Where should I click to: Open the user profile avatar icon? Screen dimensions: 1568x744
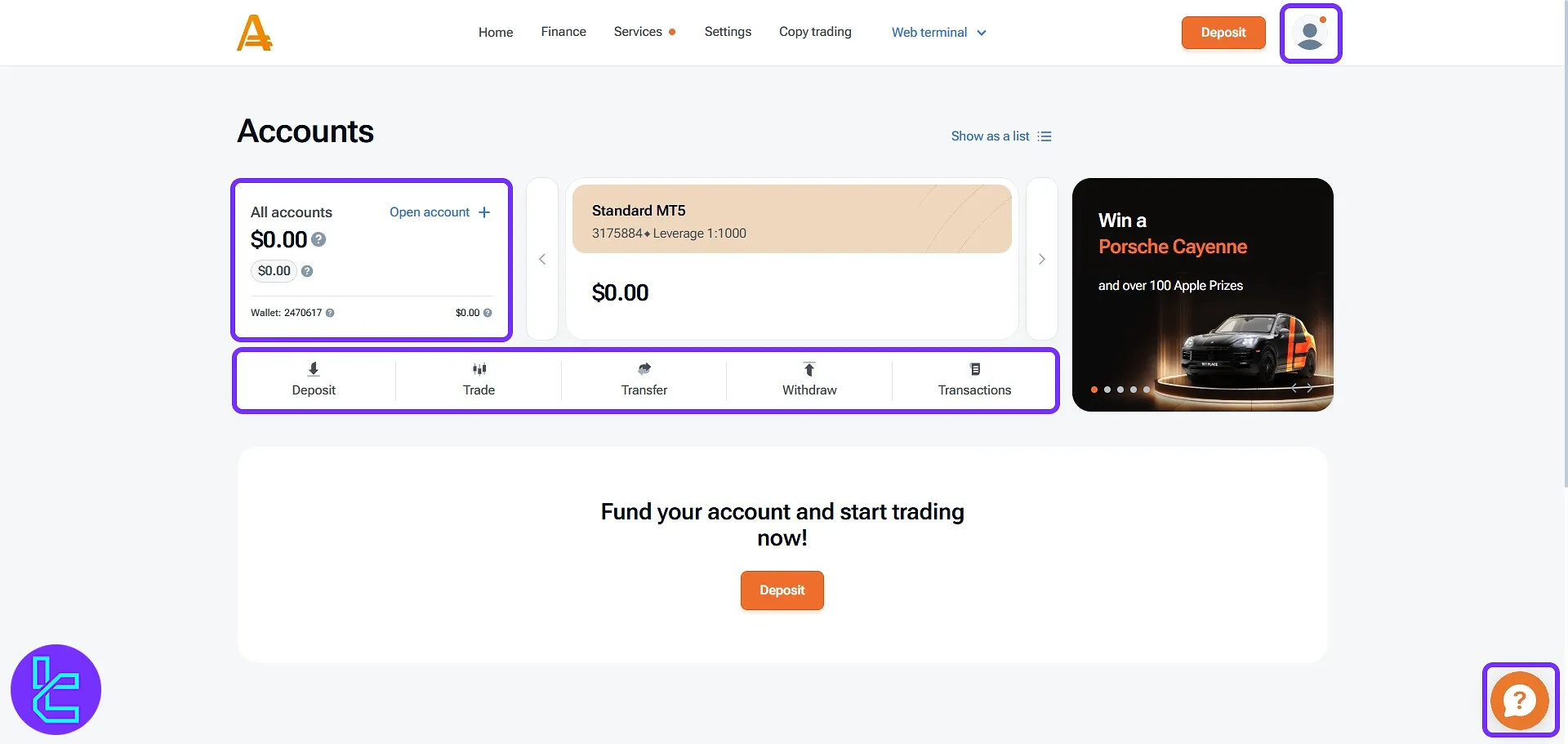(x=1310, y=33)
